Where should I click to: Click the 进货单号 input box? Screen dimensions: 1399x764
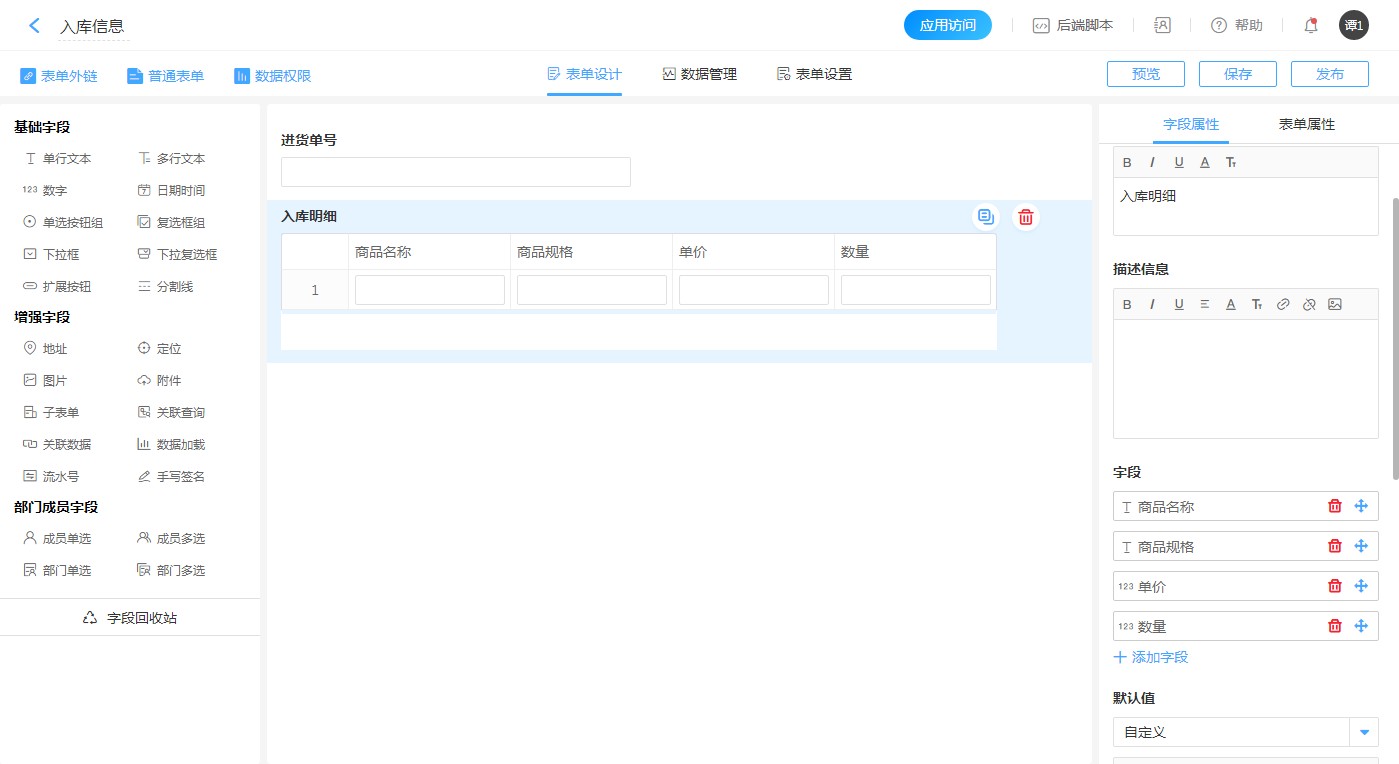pyautogui.click(x=456, y=172)
